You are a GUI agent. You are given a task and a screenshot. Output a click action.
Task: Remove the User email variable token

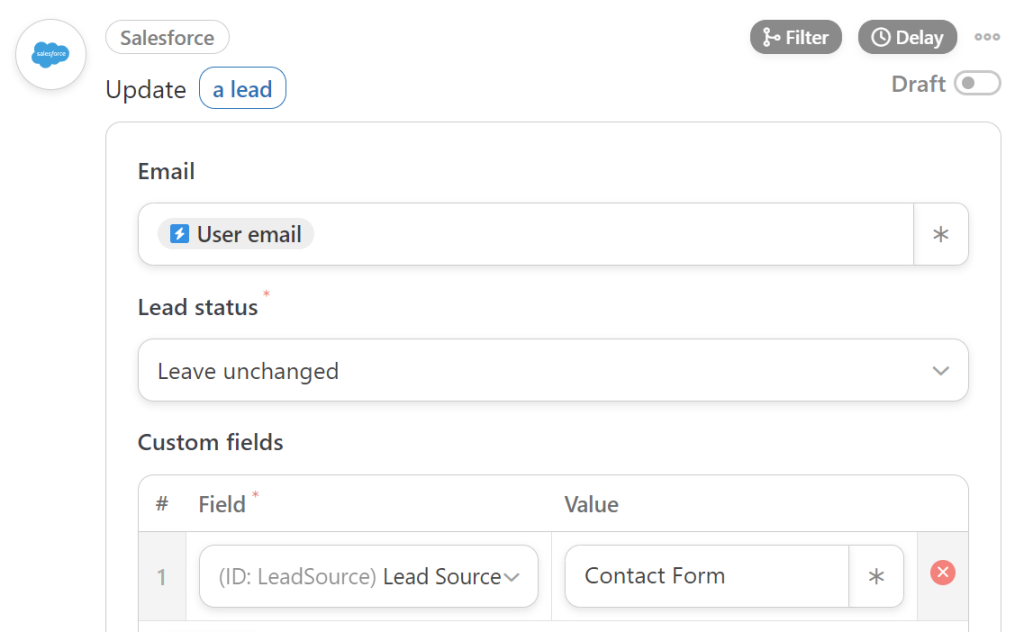pos(235,234)
